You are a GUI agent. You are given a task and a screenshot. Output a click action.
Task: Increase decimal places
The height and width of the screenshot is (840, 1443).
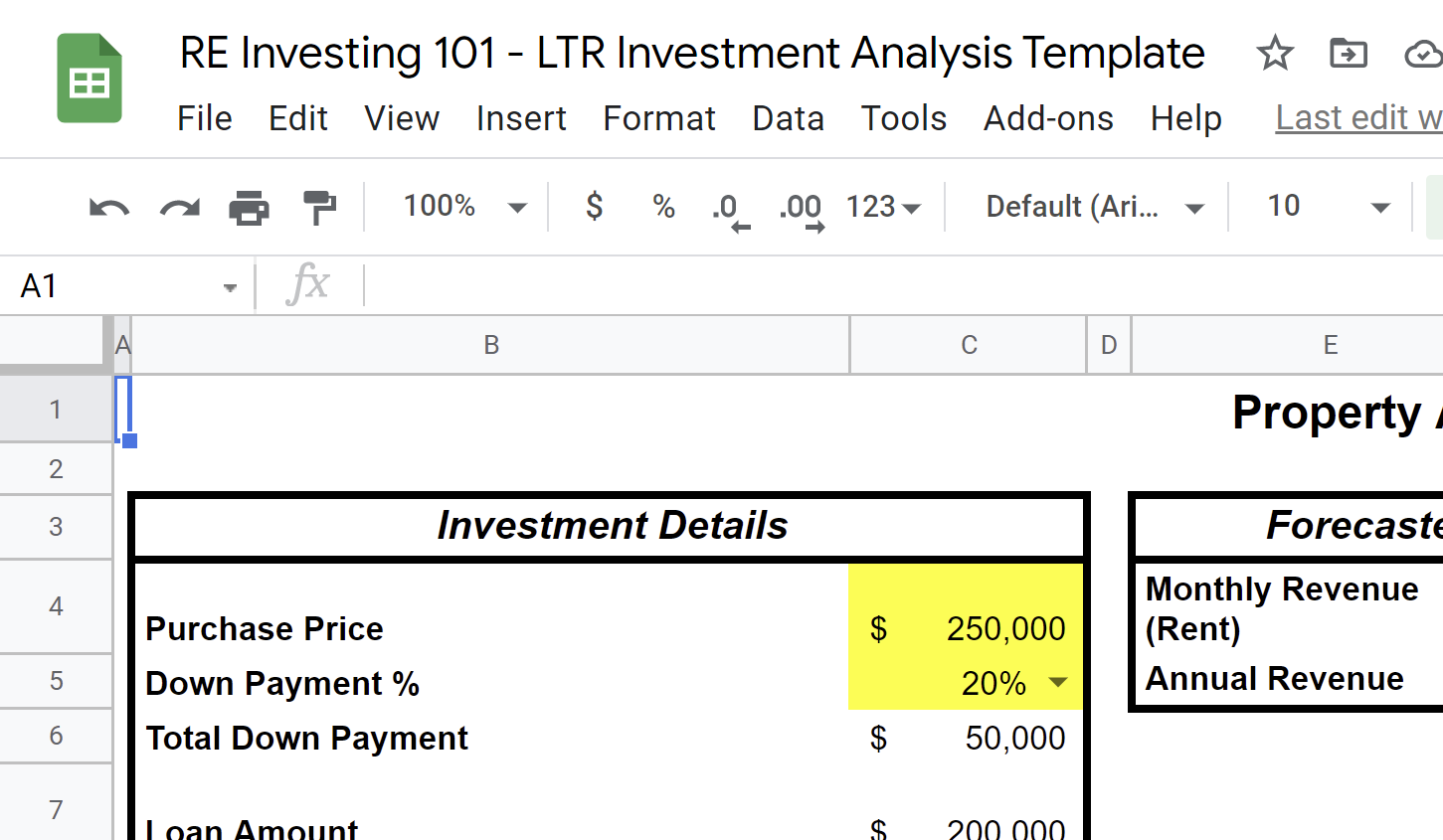pos(802,210)
